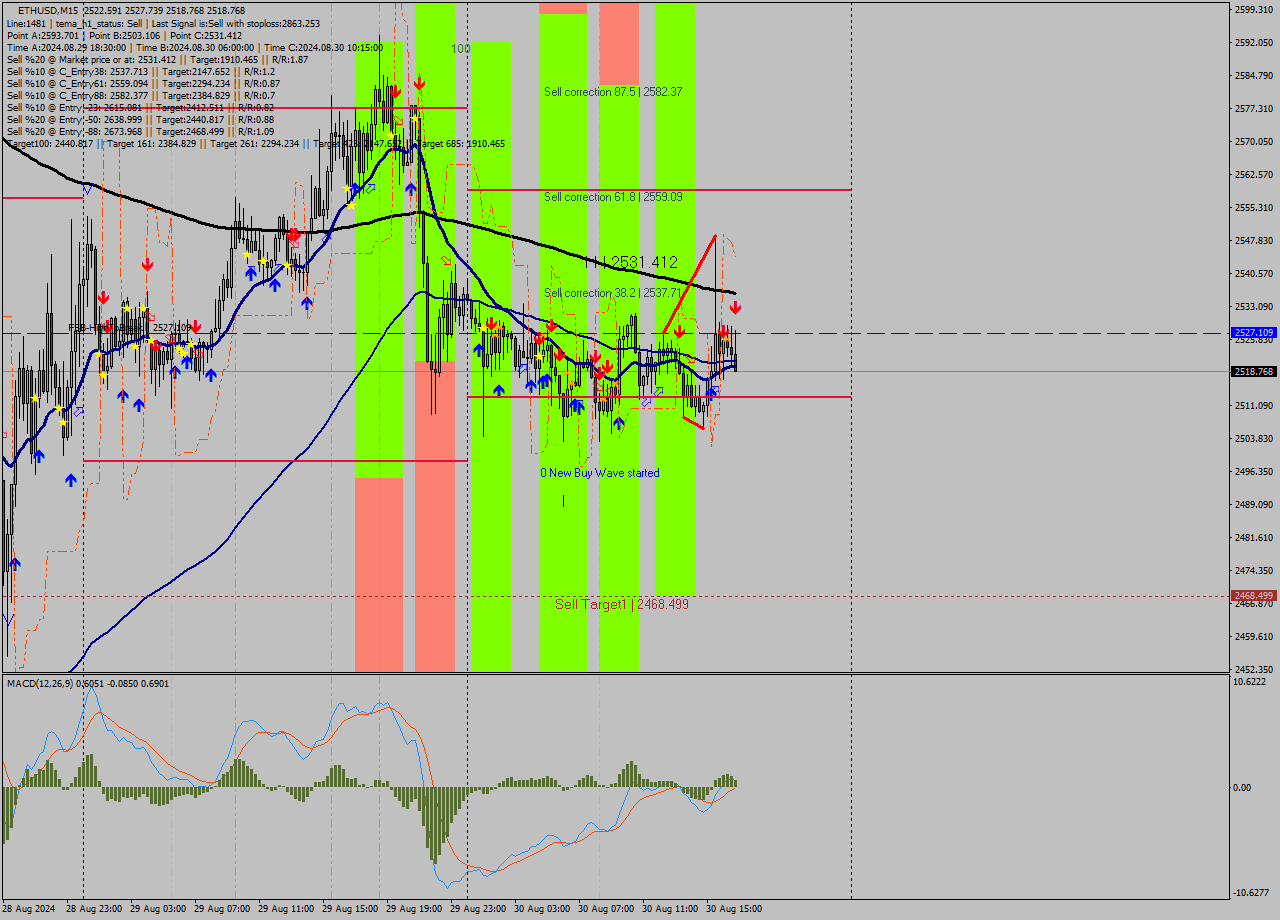Click the 'Sell Target1 | 2468.499' label
Screen dimensions: 1280x920
tap(622, 604)
